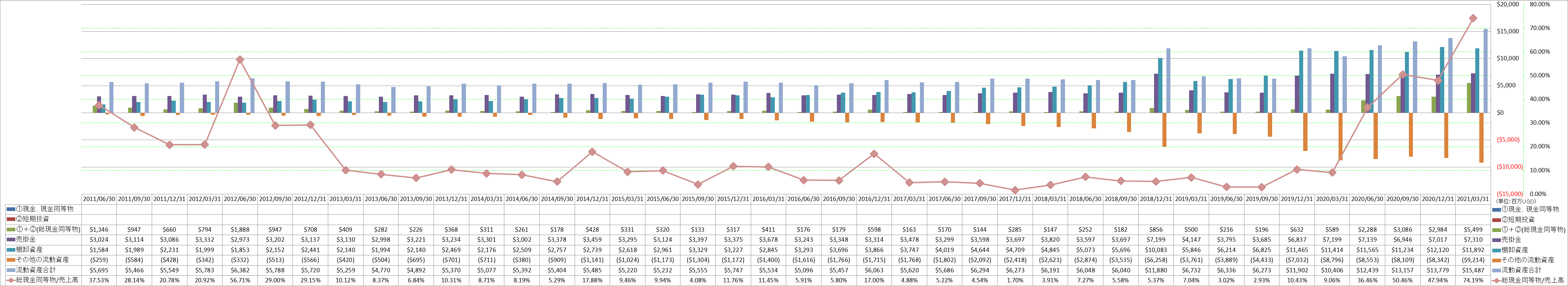
Task: Click the 2021/03/31 column header
Action: coord(1473,199)
